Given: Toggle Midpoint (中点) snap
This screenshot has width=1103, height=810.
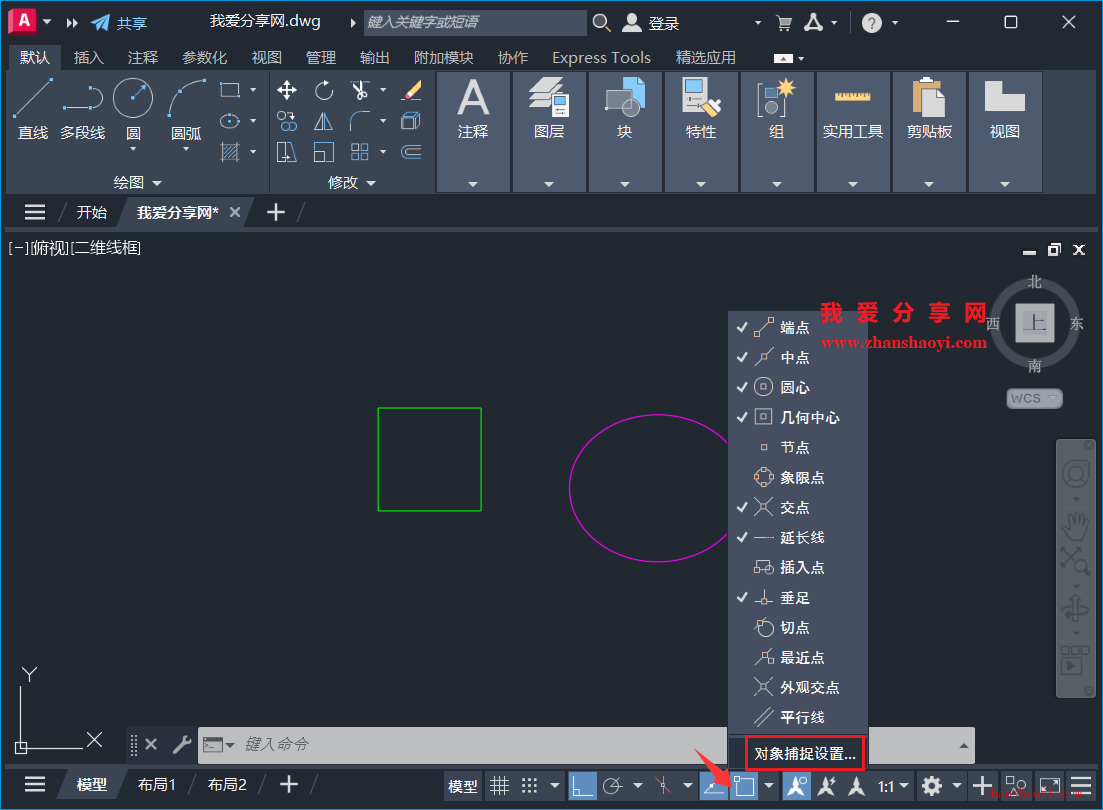Looking at the screenshot, I should tap(798, 357).
